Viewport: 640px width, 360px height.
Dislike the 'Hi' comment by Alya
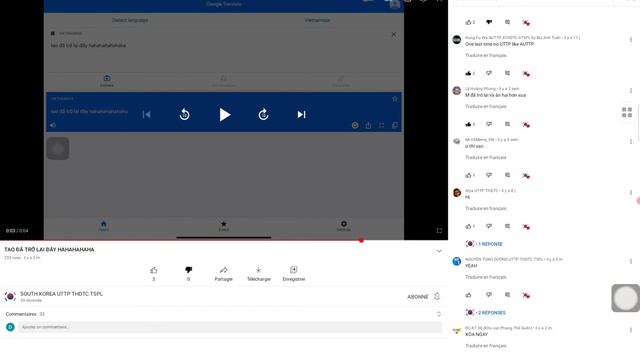(489, 226)
